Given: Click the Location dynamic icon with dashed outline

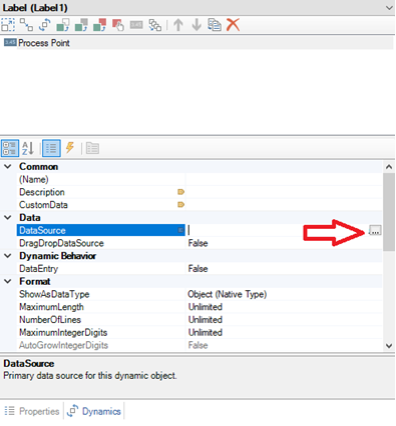Looking at the screenshot, I should tap(8, 25).
